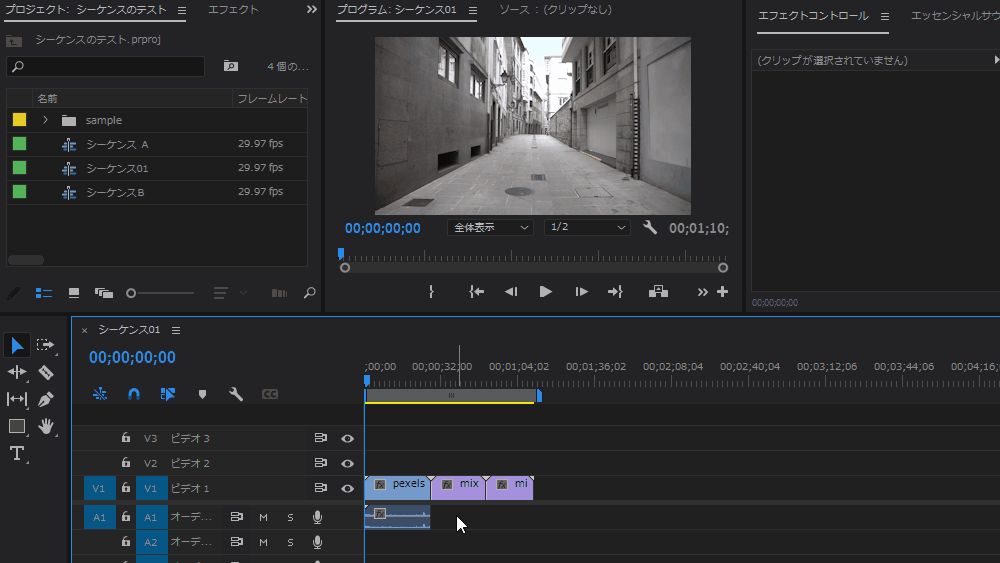Select the Track Select Forward tool
Viewport: 1000px width, 563px height.
pos(45,345)
